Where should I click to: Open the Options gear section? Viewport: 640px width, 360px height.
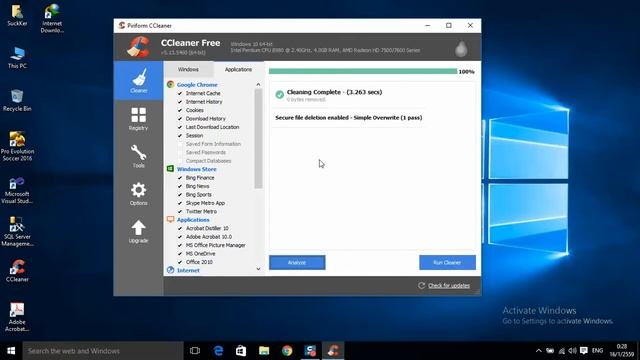(x=138, y=194)
